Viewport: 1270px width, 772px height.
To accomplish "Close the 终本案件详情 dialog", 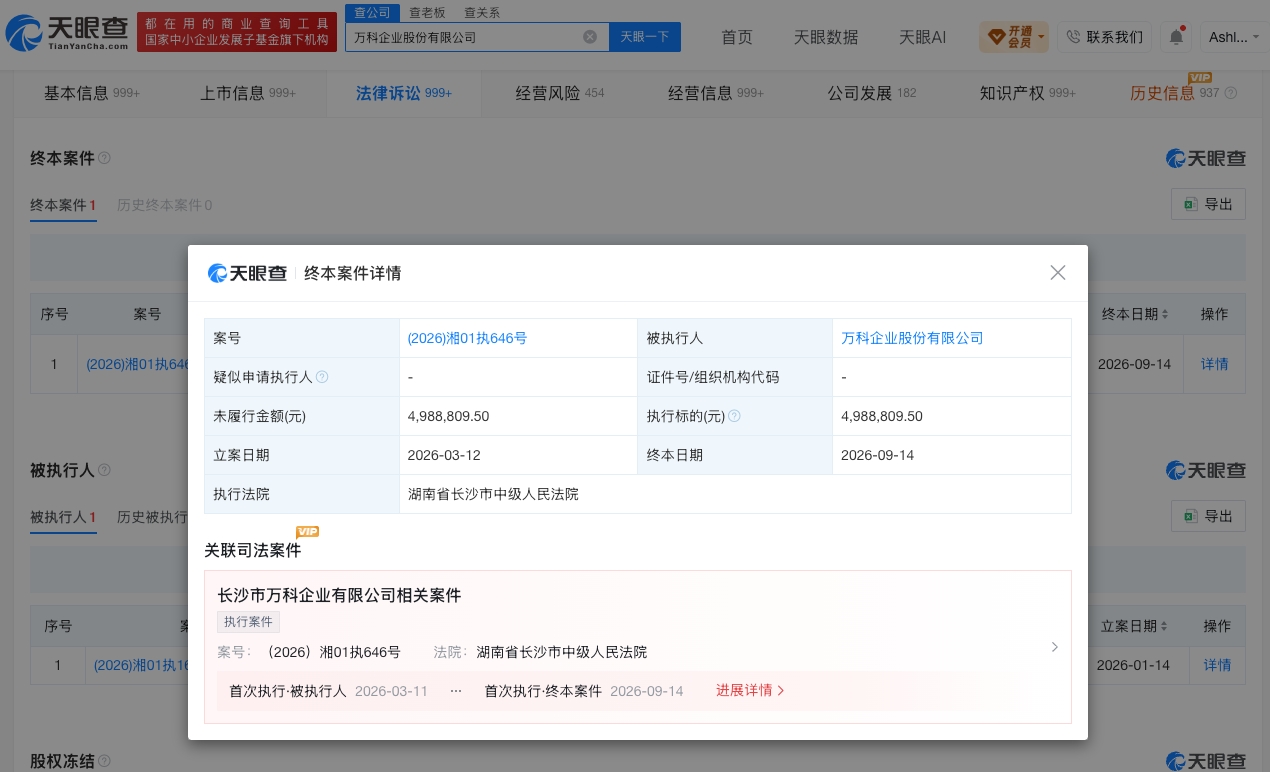I will click(1058, 272).
